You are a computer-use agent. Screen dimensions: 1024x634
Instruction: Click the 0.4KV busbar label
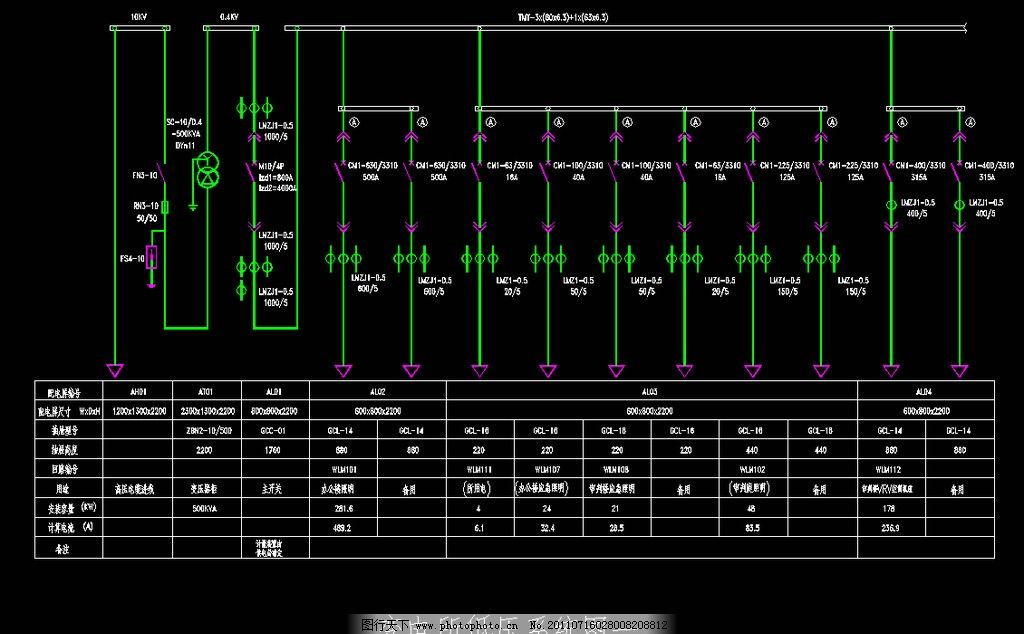[227, 18]
